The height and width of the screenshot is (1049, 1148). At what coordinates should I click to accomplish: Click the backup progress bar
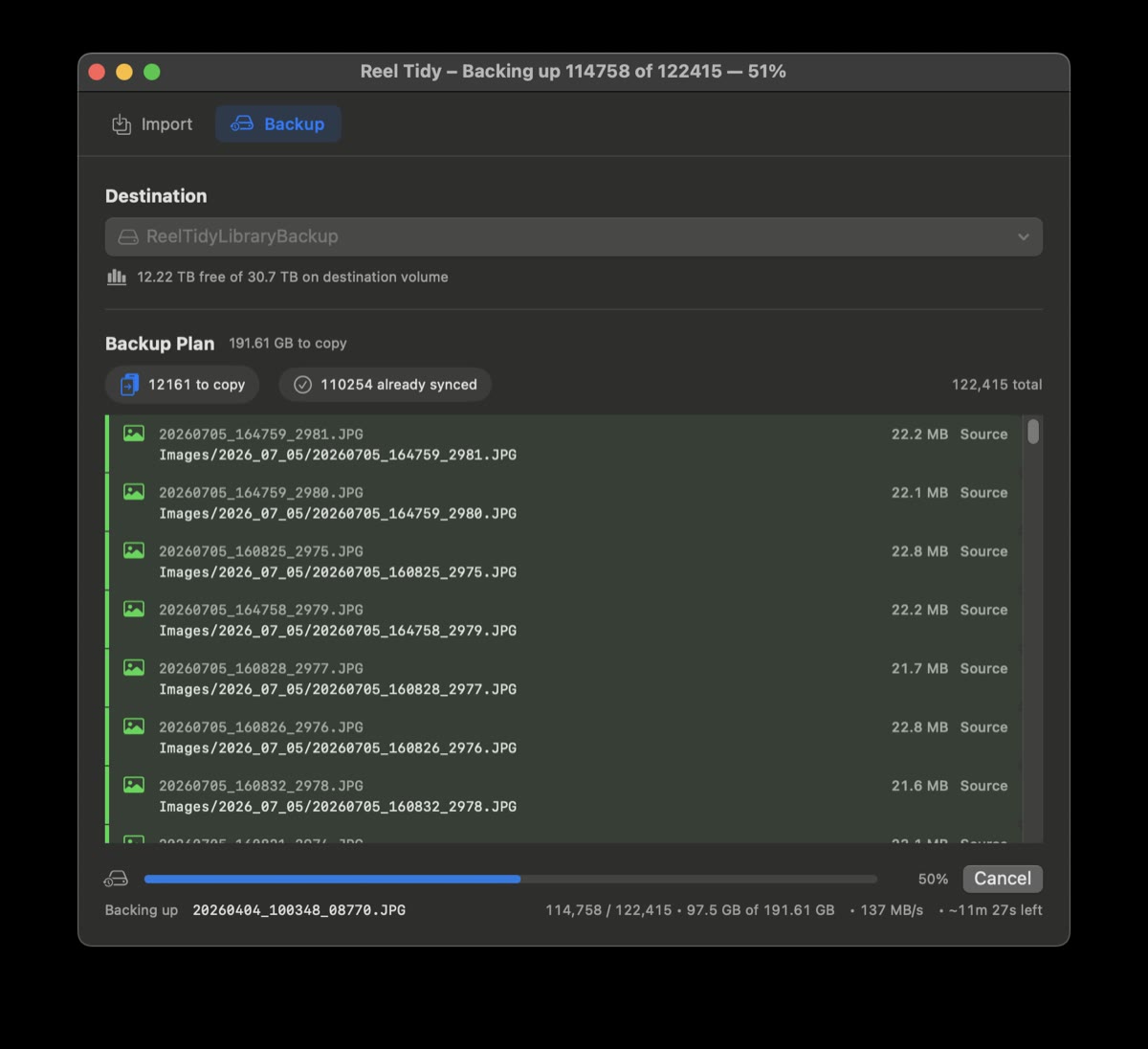[x=510, y=879]
